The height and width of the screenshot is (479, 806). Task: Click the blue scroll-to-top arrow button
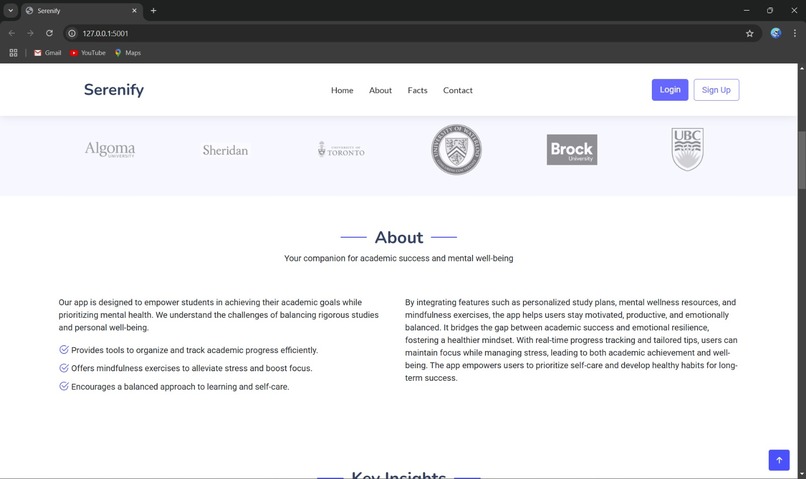click(x=779, y=460)
